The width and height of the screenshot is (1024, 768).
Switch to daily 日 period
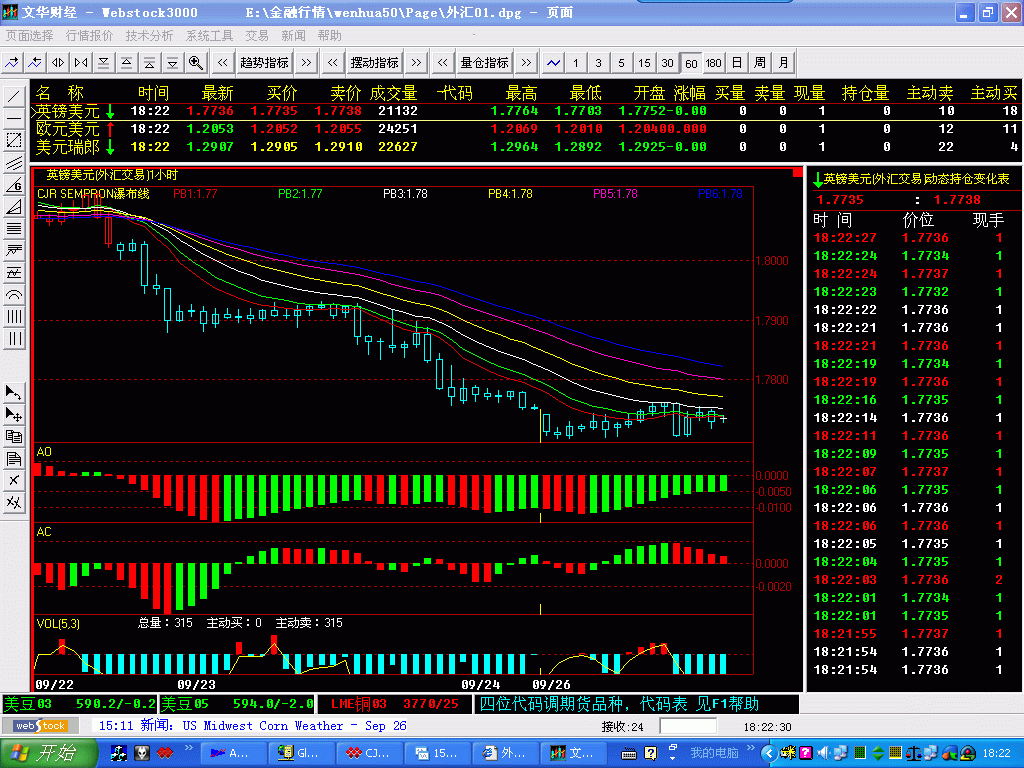(x=737, y=63)
